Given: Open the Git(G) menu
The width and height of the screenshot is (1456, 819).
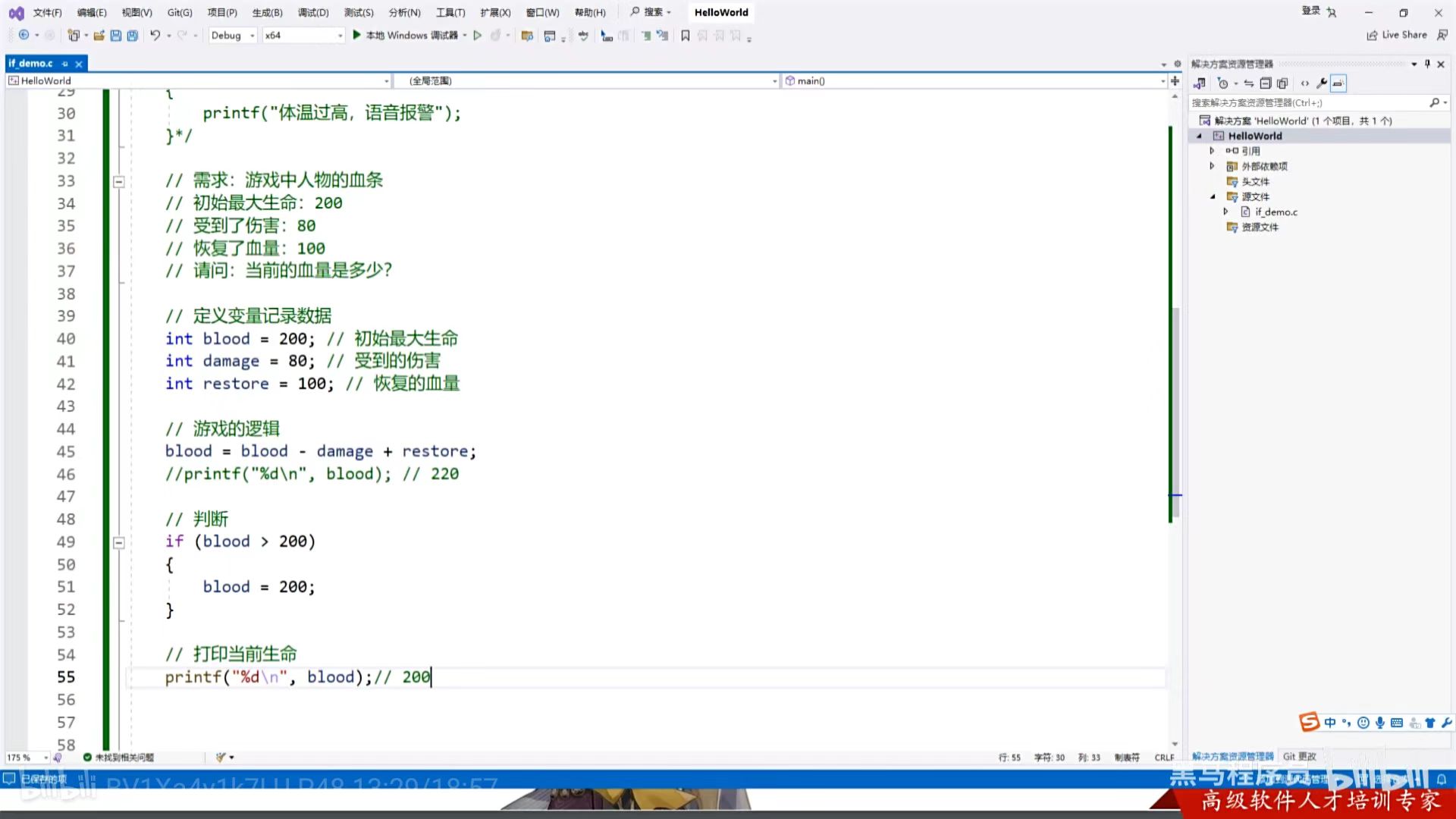Looking at the screenshot, I should (180, 12).
